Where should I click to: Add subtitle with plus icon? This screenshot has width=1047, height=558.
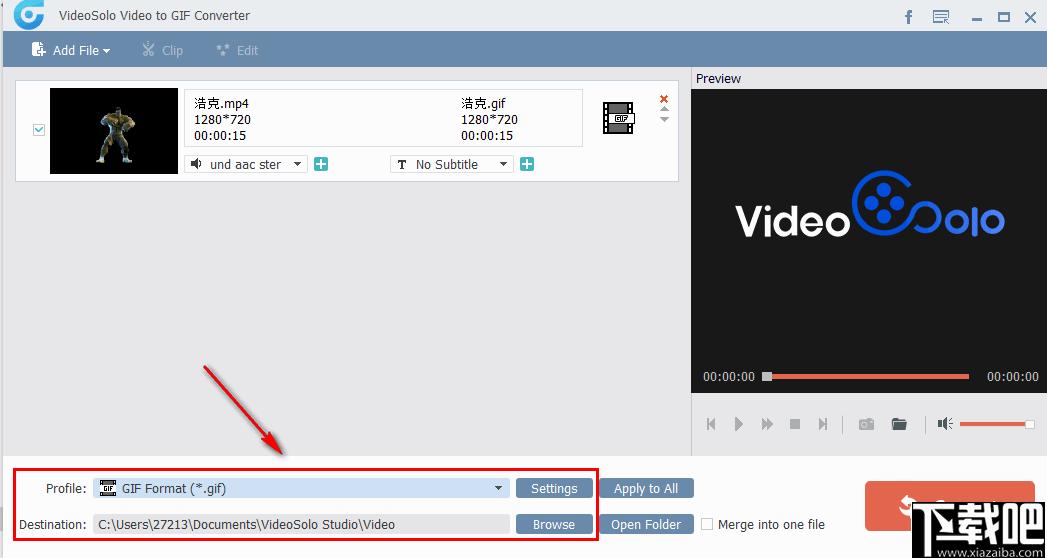pyautogui.click(x=527, y=164)
